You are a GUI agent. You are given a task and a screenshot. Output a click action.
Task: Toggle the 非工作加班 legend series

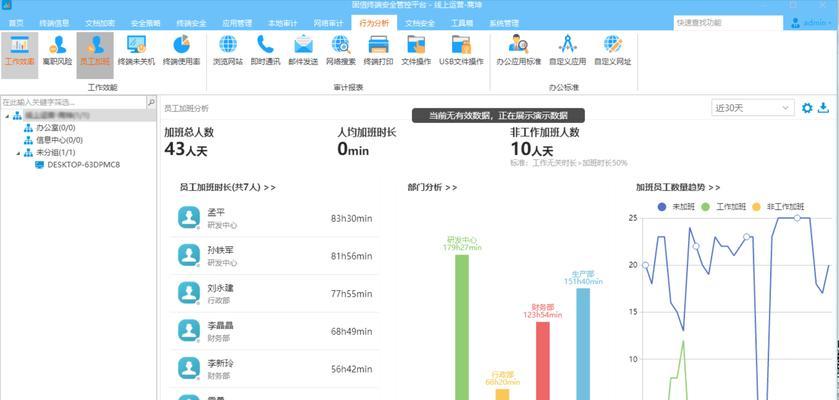point(777,206)
